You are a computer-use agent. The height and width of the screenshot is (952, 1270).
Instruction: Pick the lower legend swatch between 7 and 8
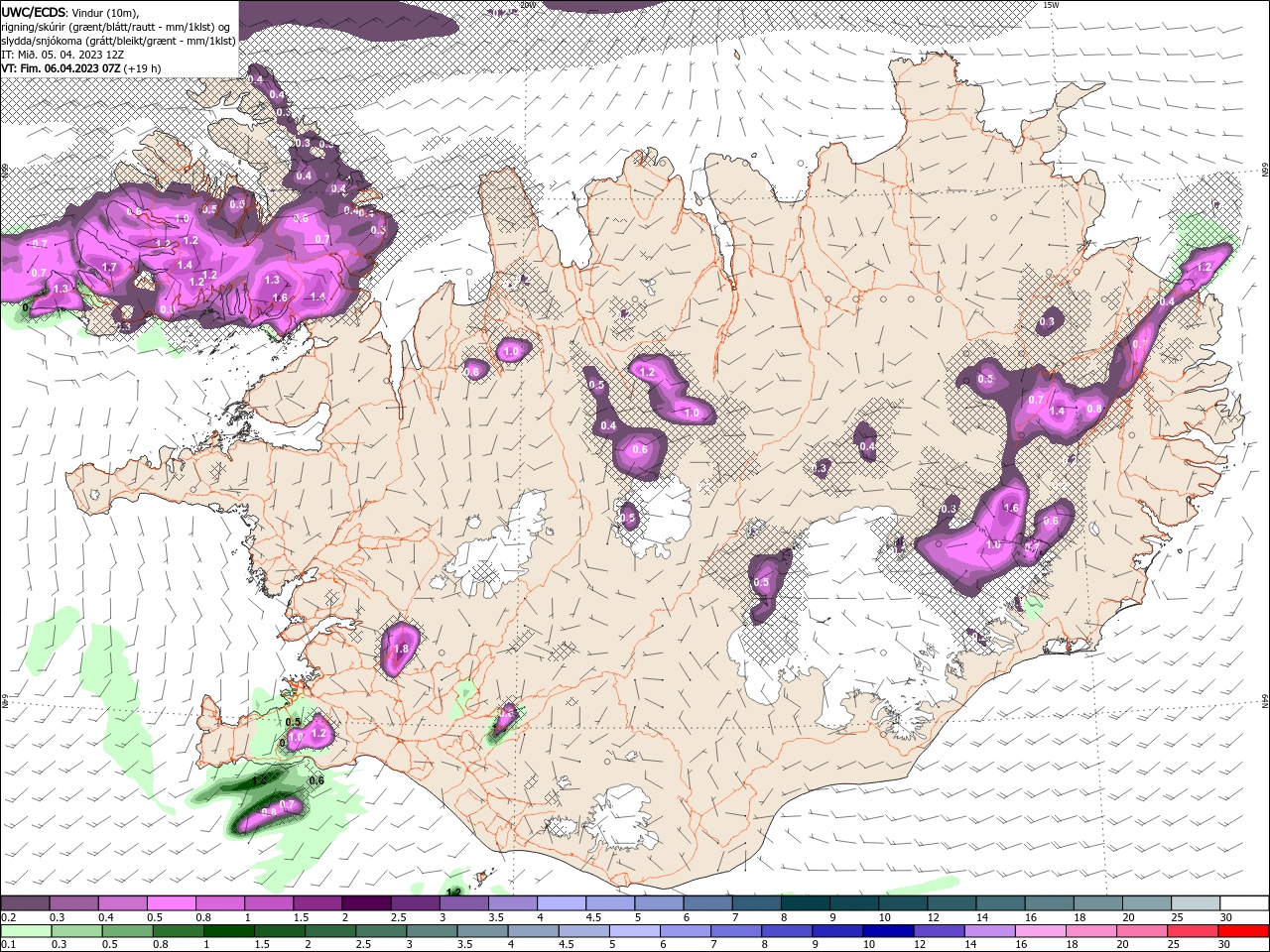coord(735,931)
